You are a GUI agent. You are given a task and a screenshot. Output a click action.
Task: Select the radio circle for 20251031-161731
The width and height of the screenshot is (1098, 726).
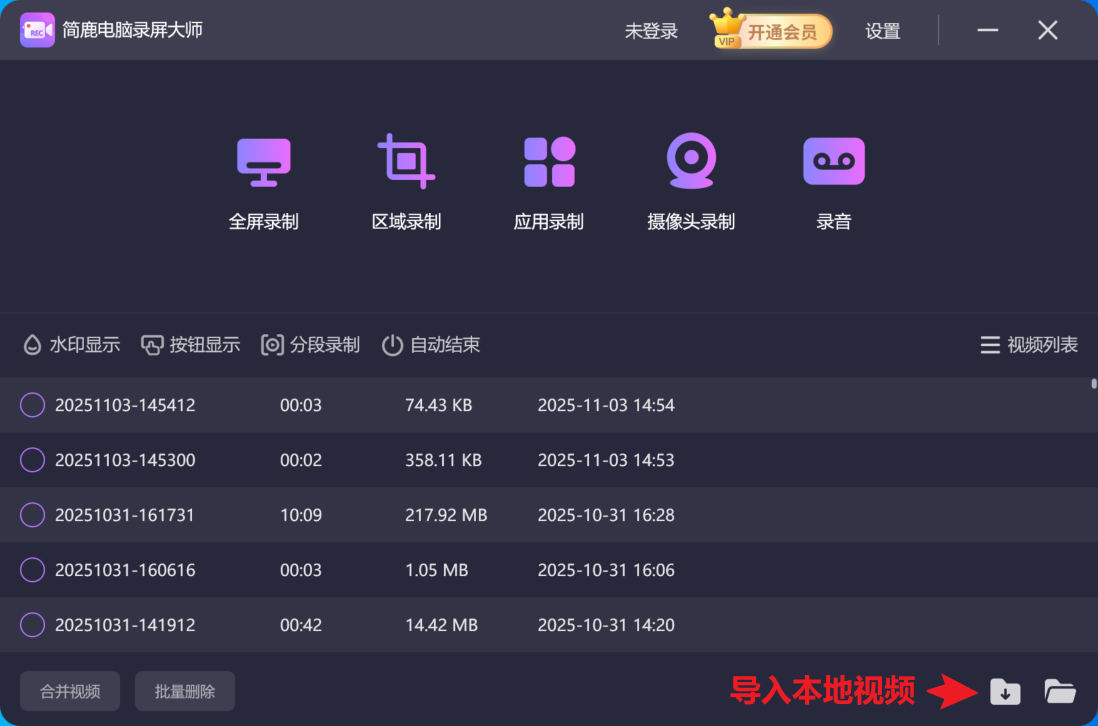[33, 515]
